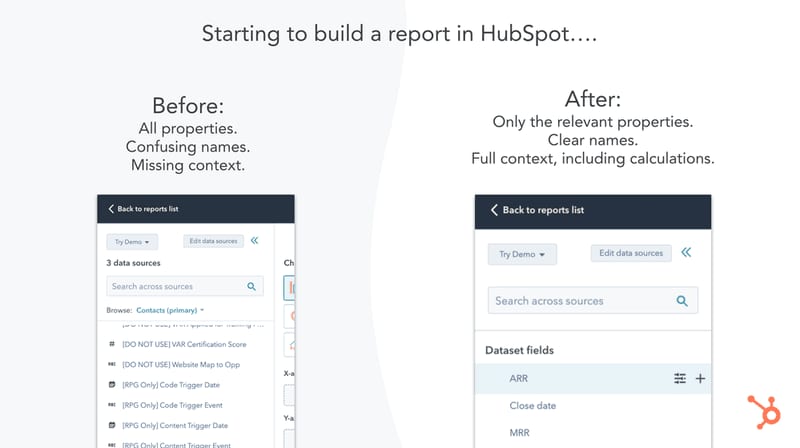Click the text icon beside Code Trigger Event
This screenshot has width=800, height=448.
point(112,405)
